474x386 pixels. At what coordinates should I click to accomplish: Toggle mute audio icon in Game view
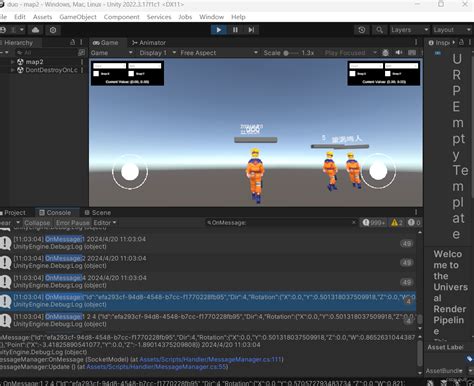click(399, 53)
